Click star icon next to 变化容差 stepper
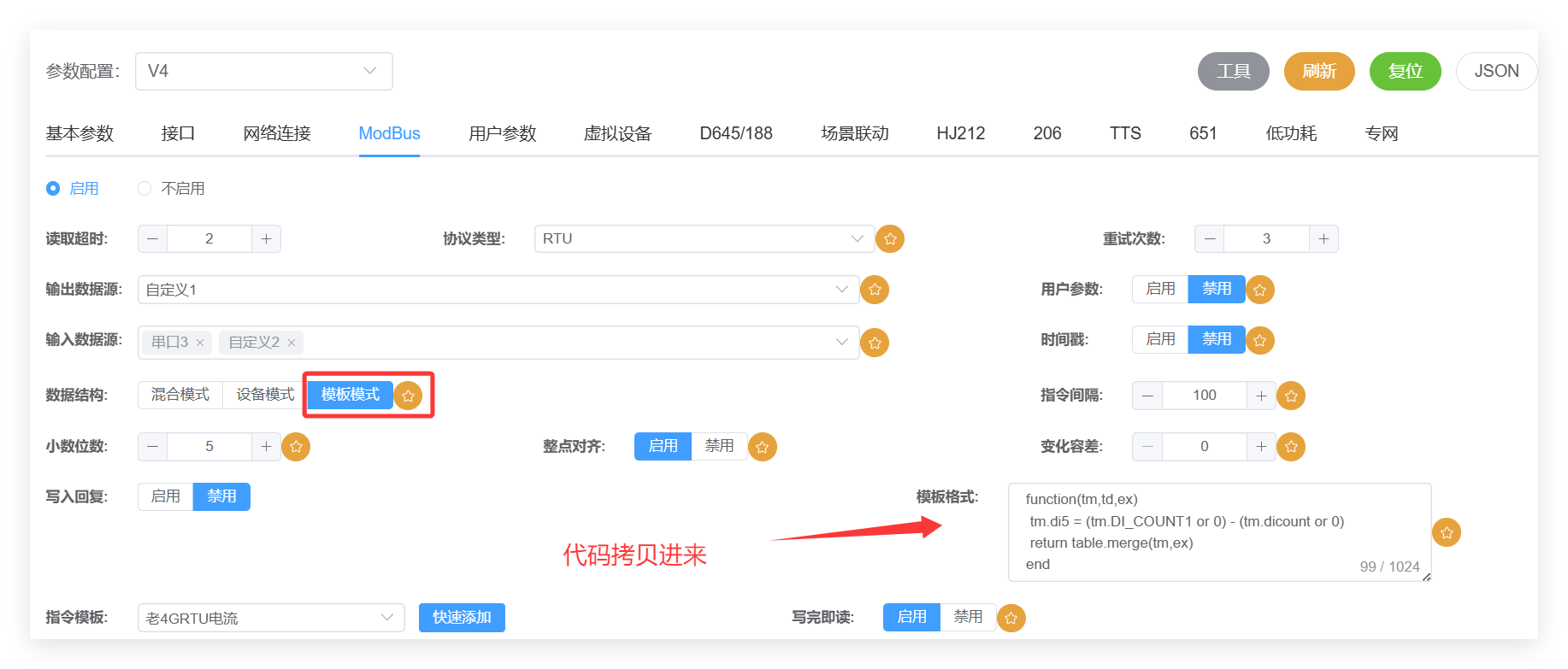Screen dimensions: 1568x669 pos(1291,446)
